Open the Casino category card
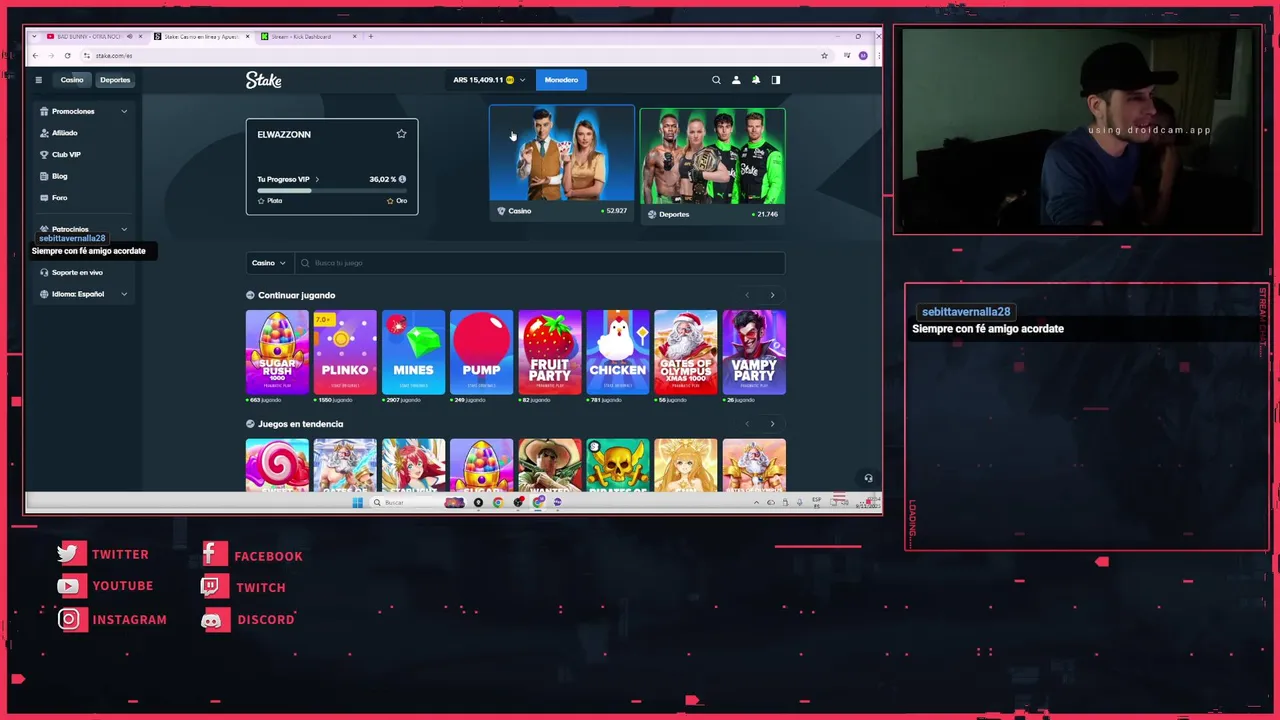 pyautogui.click(x=562, y=162)
